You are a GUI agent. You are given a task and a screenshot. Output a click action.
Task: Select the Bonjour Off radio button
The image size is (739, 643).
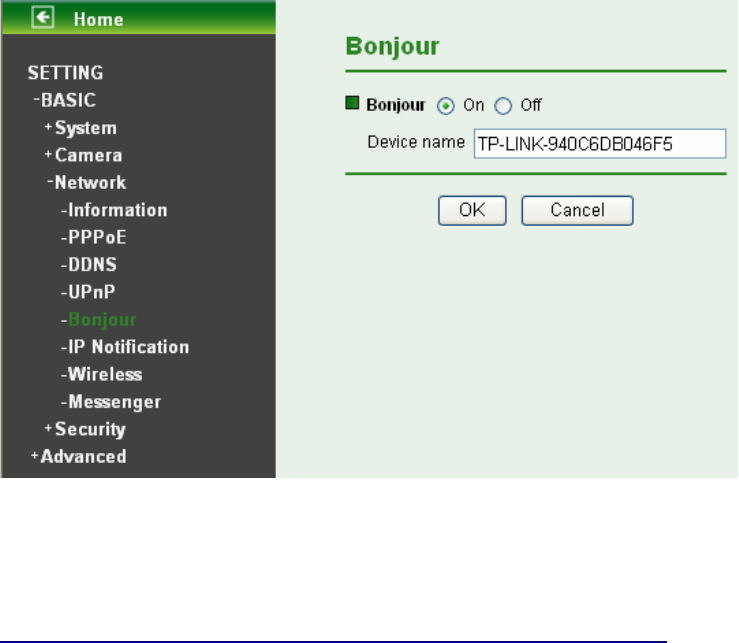(x=503, y=106)
